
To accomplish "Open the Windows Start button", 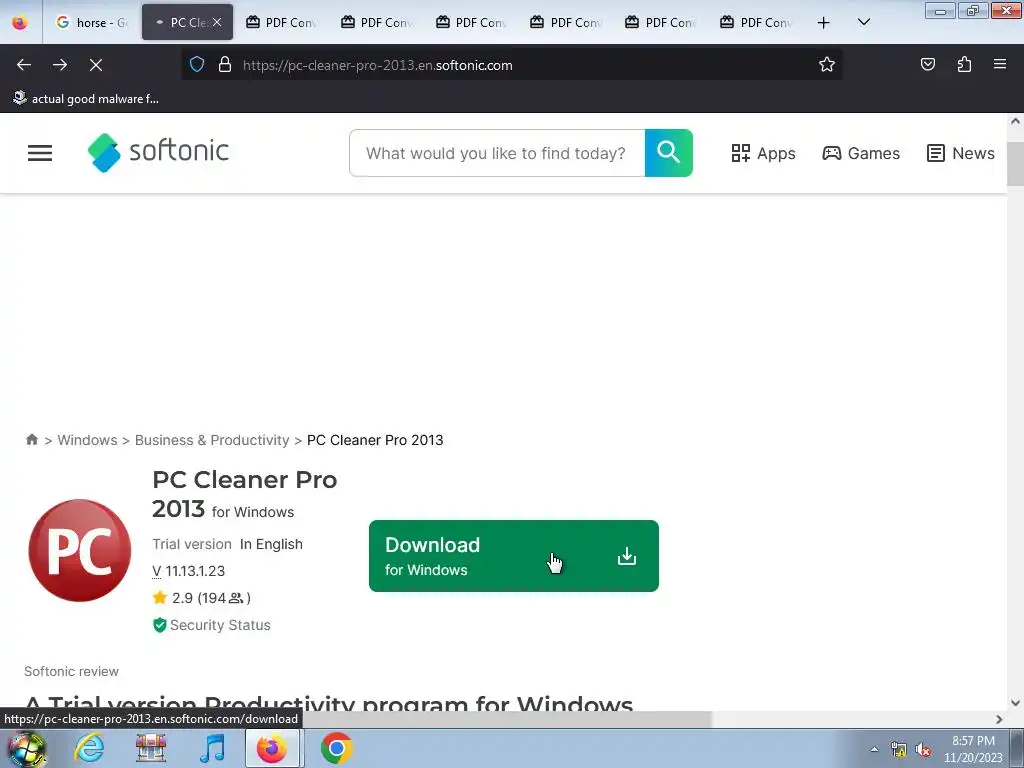I will [x=27, y=748].
